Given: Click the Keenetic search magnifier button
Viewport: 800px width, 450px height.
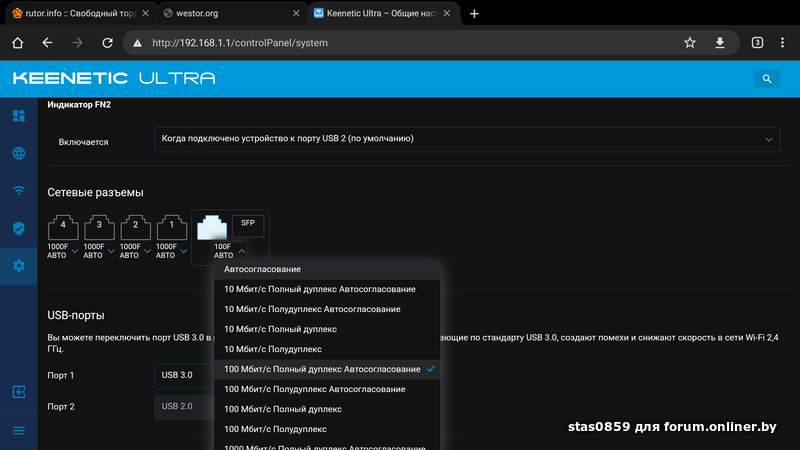Looking at the screenshot, I should pos(766,78).
